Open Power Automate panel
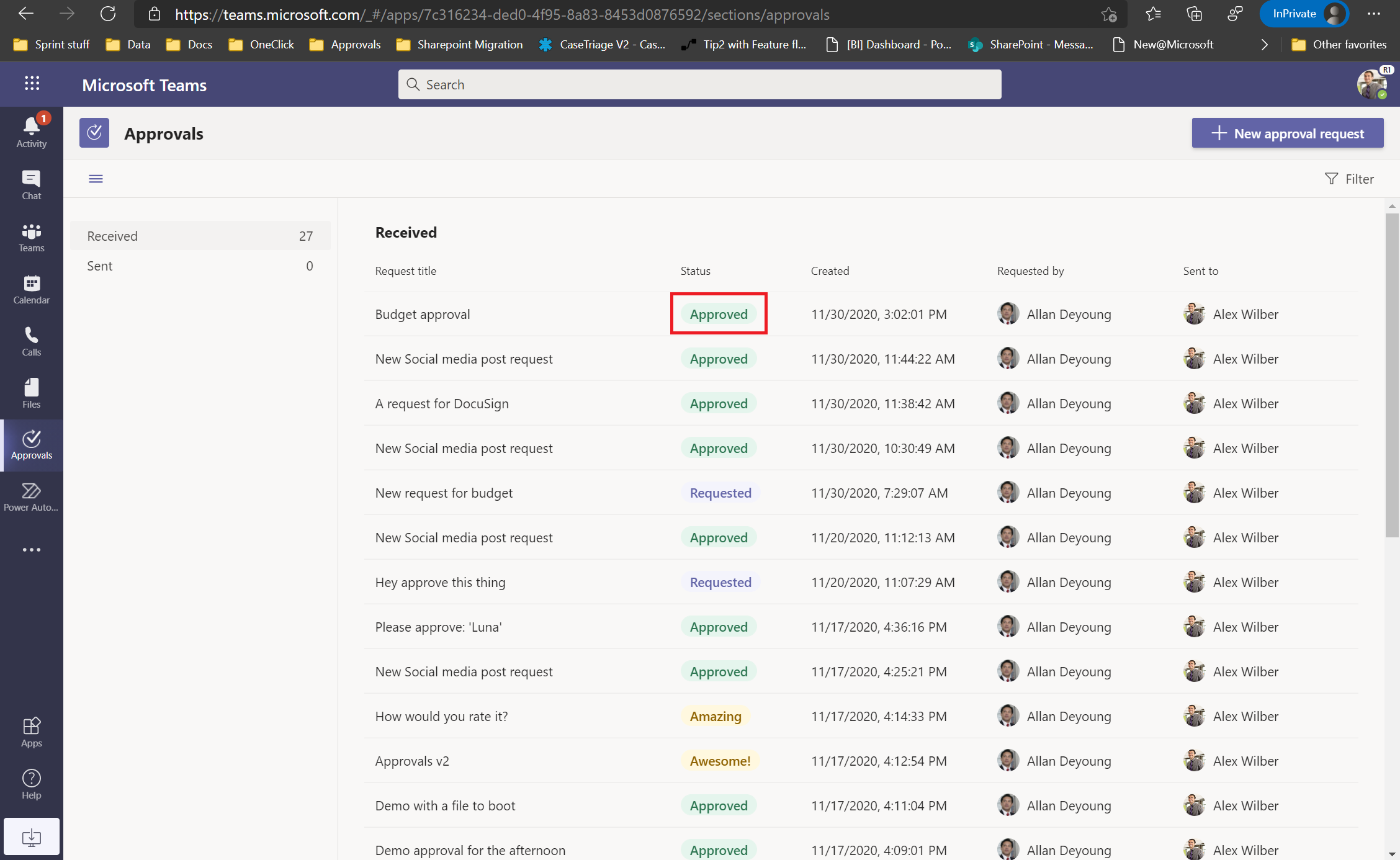This screenshot has height=860, width=1400. pos(31,497)
